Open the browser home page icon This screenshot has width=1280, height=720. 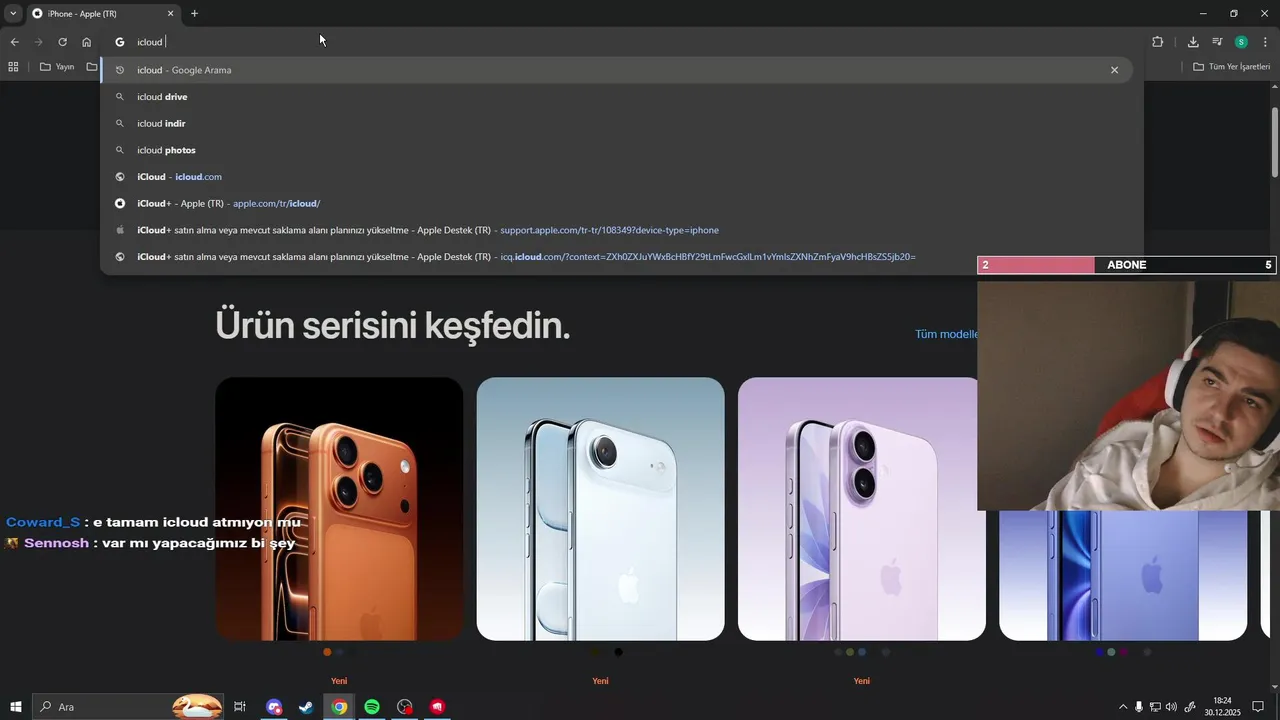tap(87, 42)
